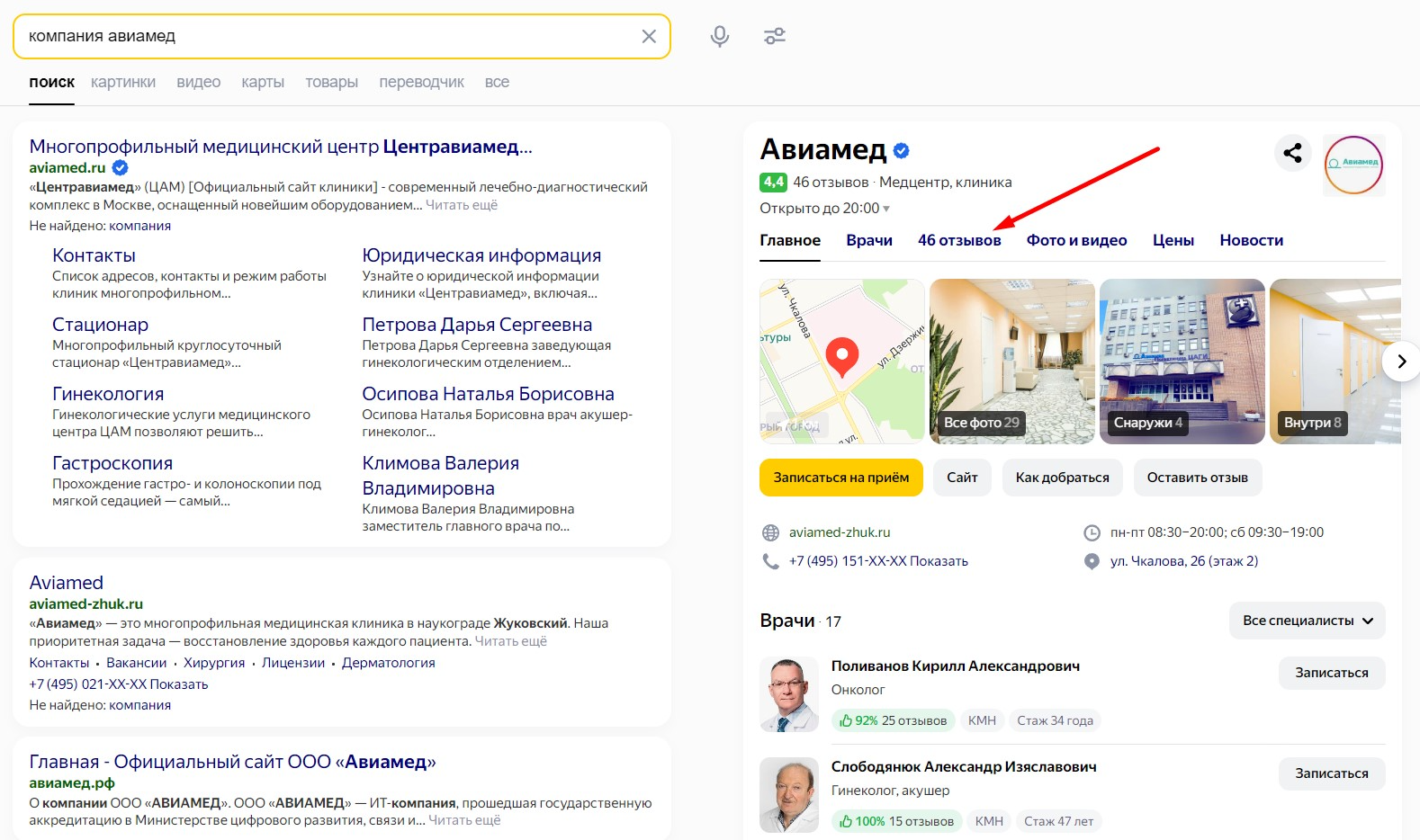Switch to the картинки search tab
1420x840 pixels.
pyautogui.click(x=123, y=82)
